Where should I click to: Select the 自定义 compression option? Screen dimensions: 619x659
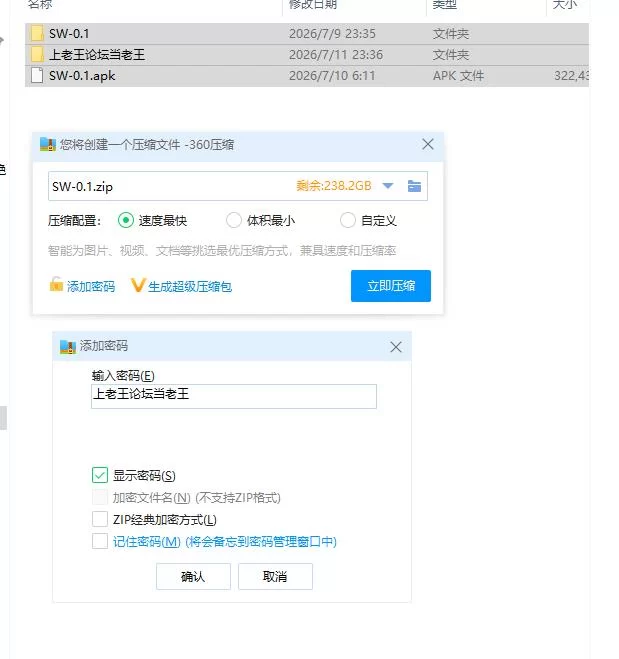point(348,220)
